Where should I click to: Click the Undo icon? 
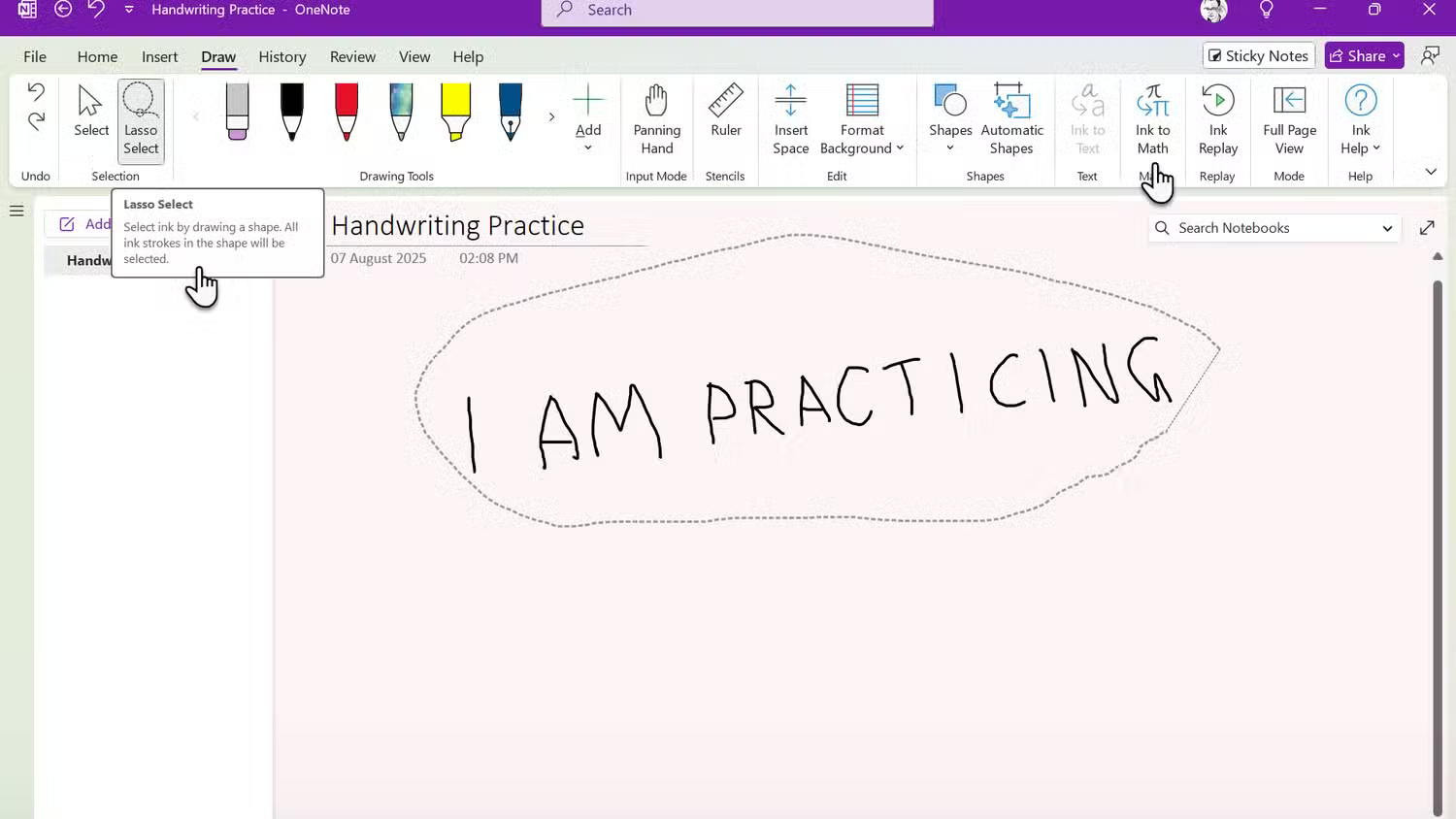35,93
